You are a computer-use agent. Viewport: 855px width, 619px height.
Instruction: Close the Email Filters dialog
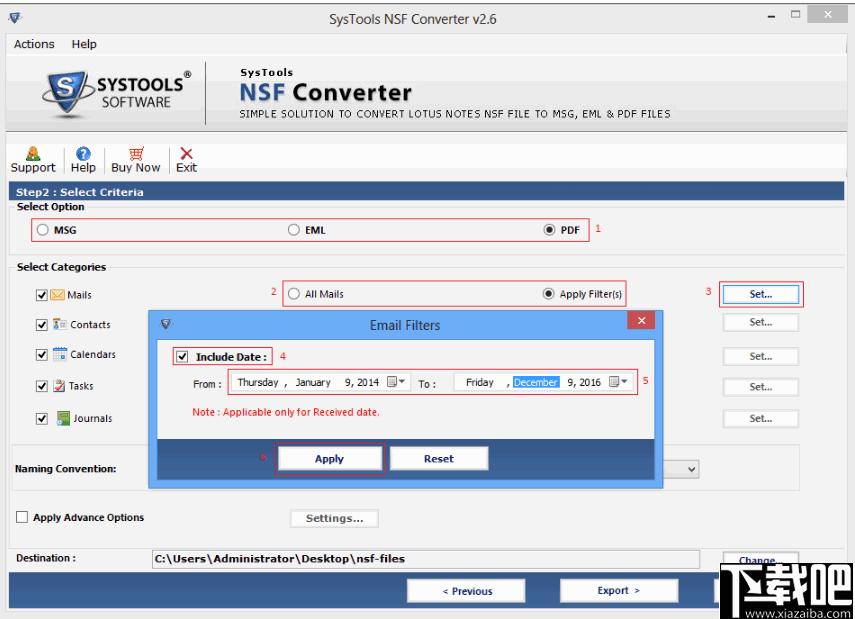pyautogui.click(x=641, y=320)
